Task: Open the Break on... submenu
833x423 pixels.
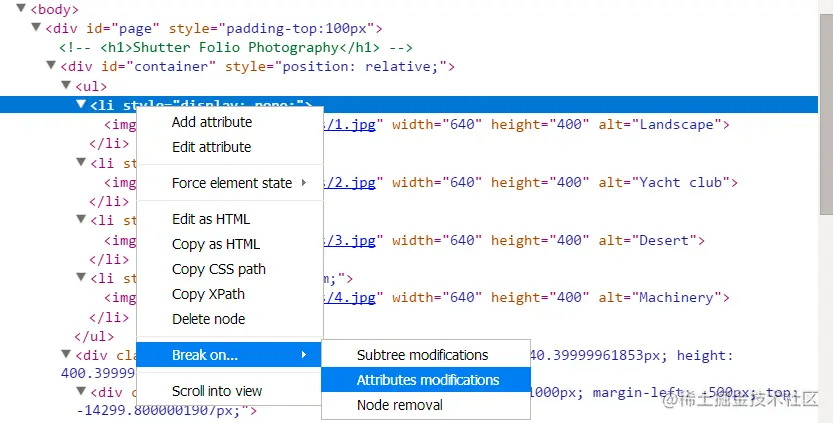Action: pos(229,355)
